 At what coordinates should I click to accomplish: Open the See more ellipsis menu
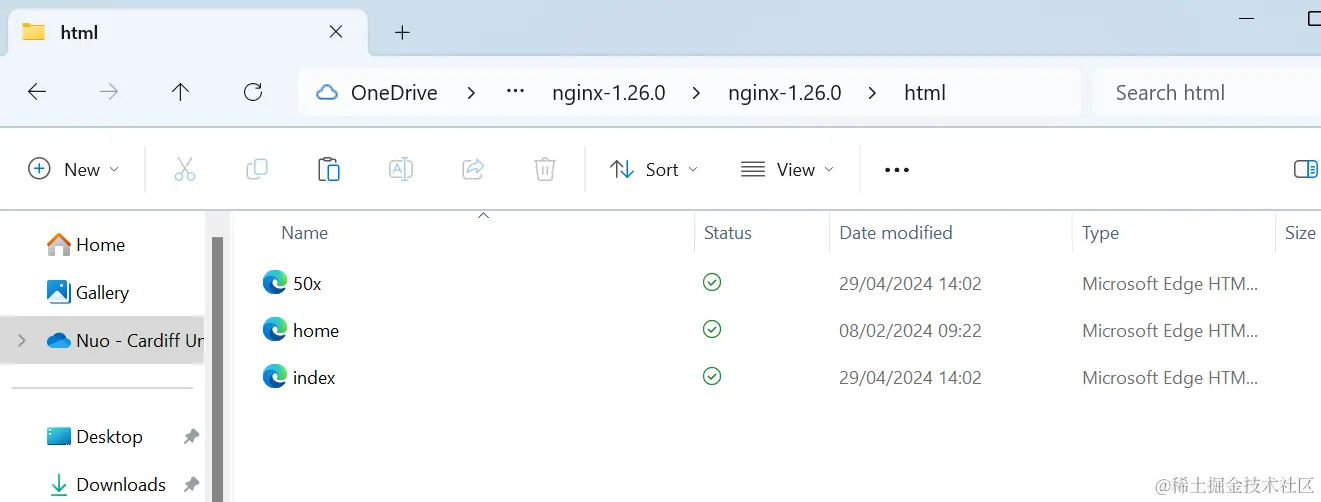coord(897,170)
